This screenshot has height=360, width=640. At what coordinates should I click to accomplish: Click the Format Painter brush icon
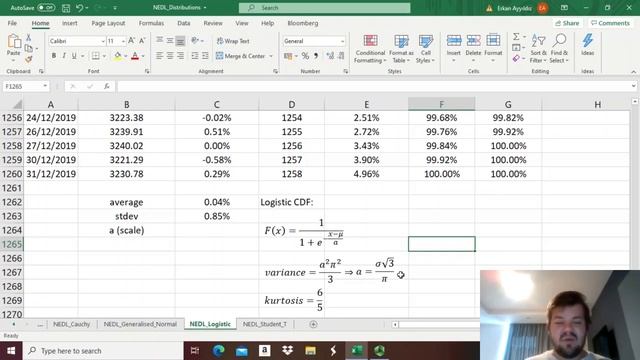[x=29, y=59]
